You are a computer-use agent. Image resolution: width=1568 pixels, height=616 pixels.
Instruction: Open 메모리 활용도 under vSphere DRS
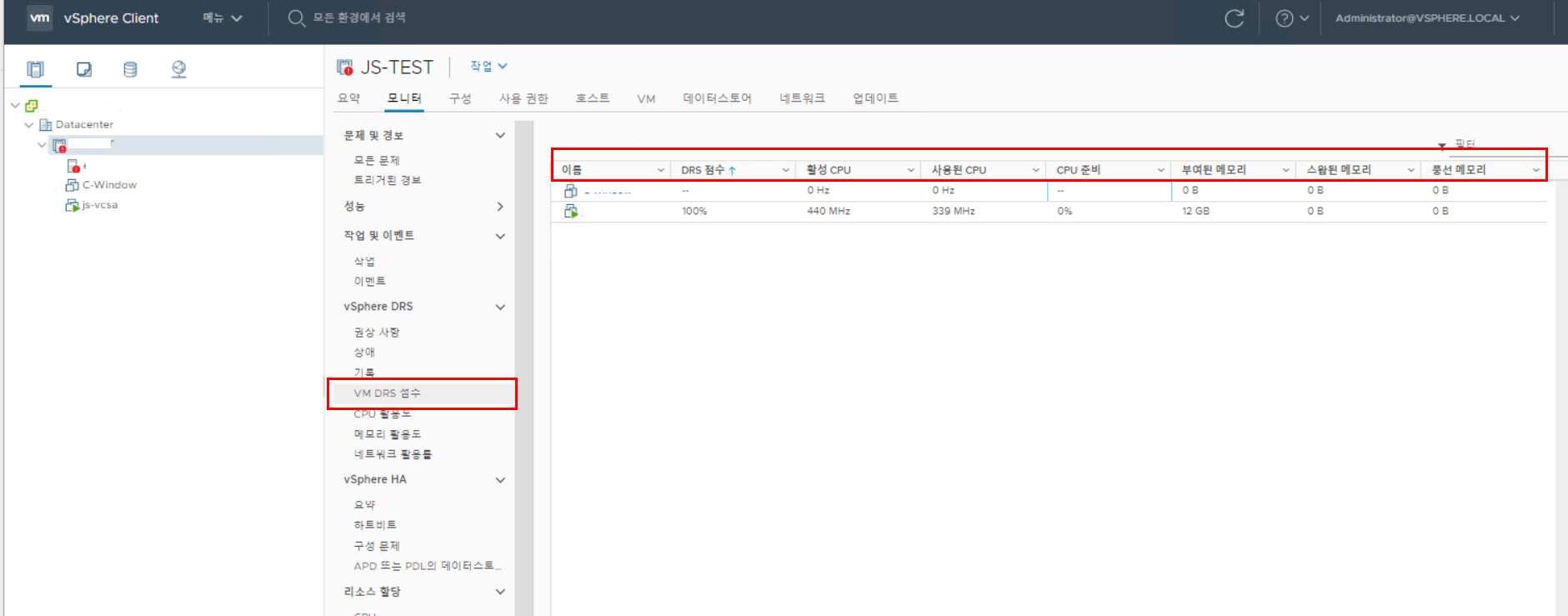coord(388,434)
